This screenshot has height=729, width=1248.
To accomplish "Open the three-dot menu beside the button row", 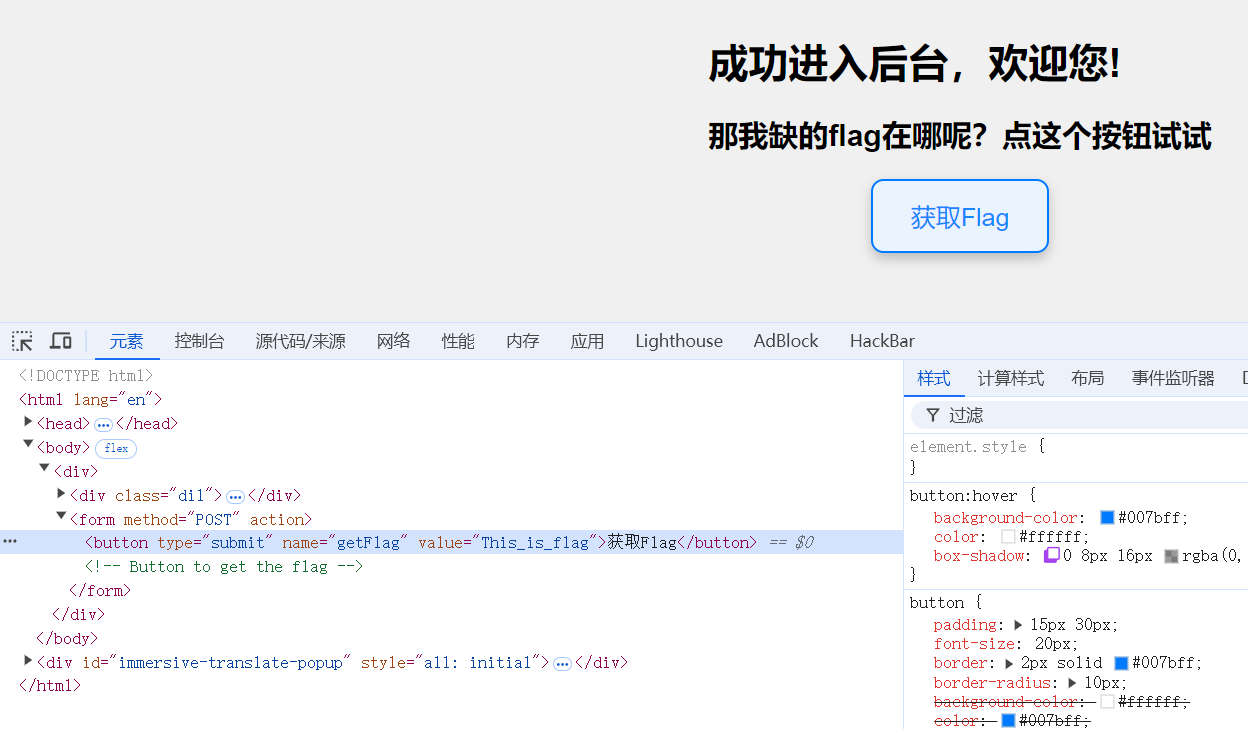I will [10, 542].
